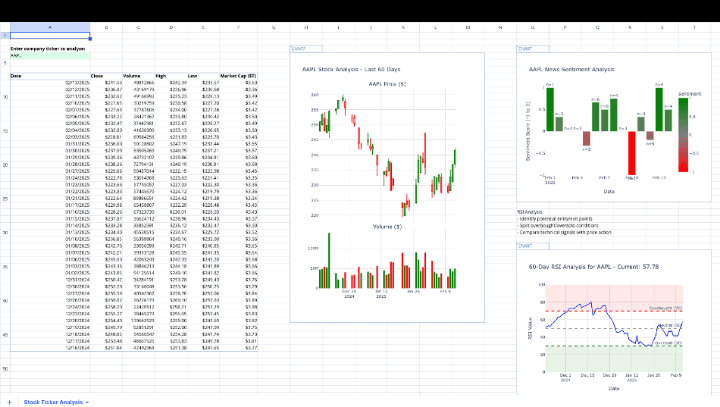This screenshot has width=720, height=407.
Task: Click the CHART label above the sentiment chart
Action: (533, 49)
